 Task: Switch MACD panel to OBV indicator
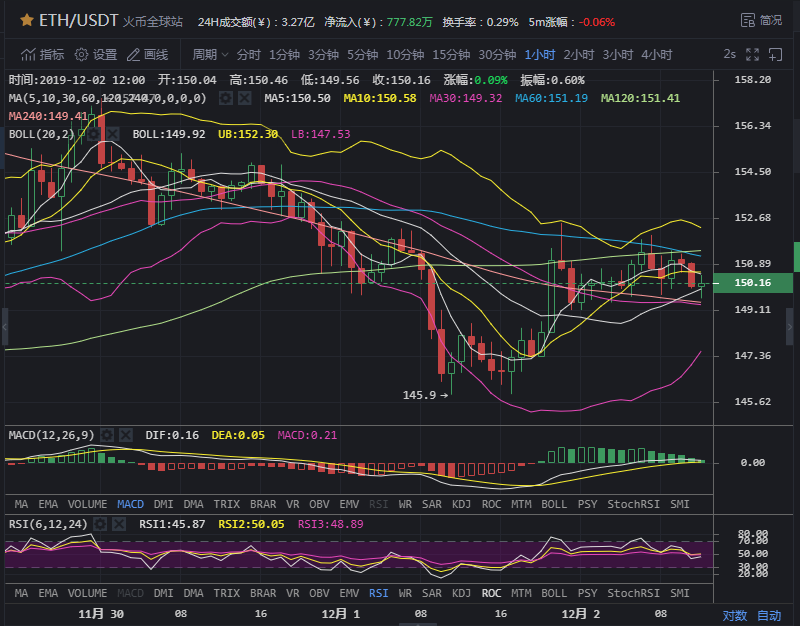pyautogui.click(x=319, y=504)
